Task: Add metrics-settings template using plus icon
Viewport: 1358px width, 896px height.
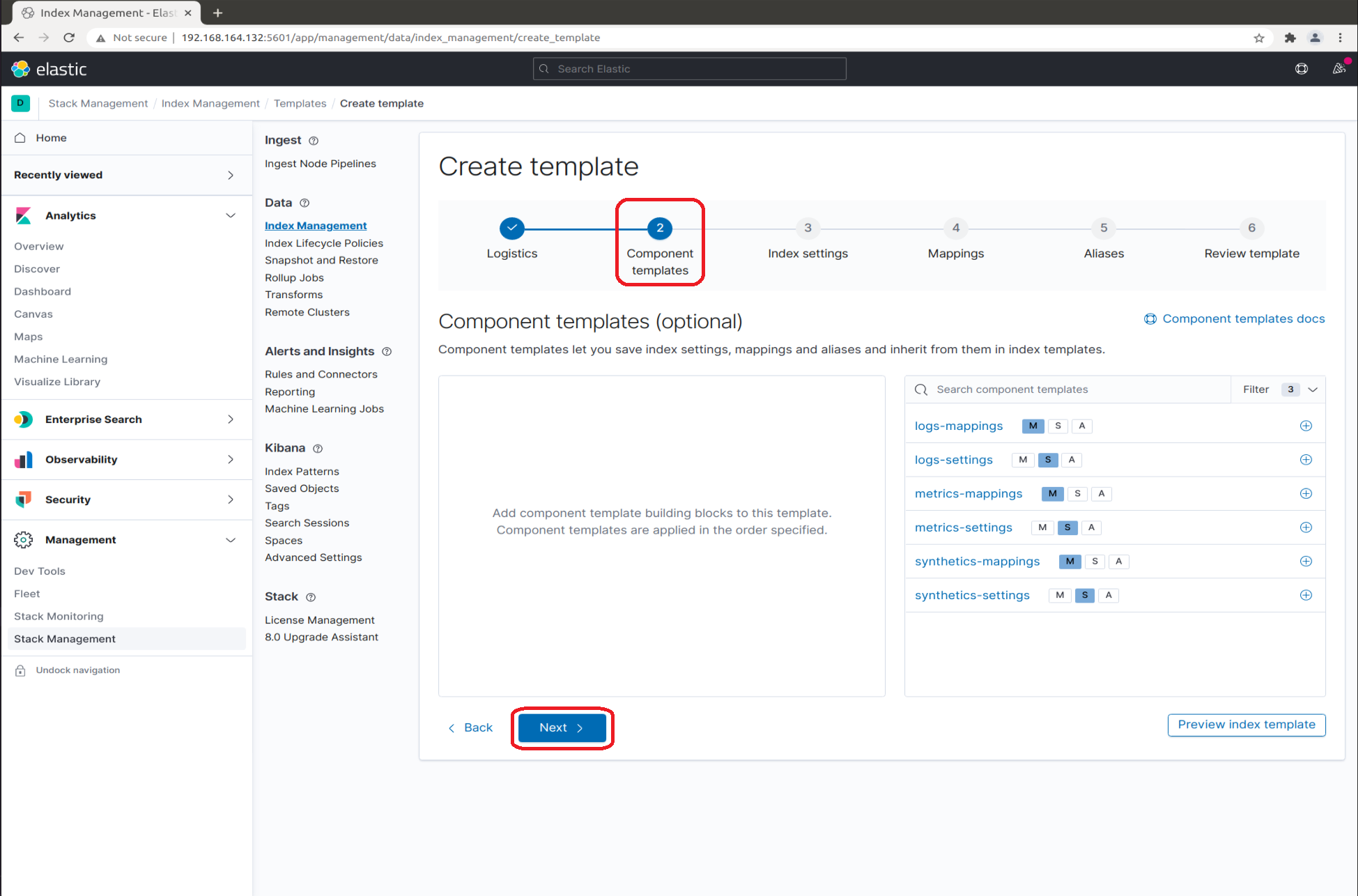Action: pyautogui.click(x=1306, y=527)
